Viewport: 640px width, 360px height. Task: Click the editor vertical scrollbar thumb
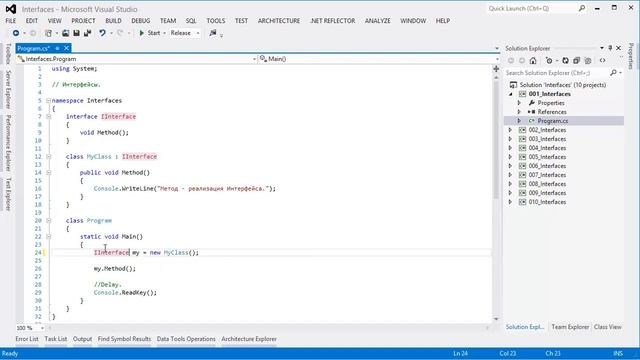pyautogui.click(x=496, y=139)
